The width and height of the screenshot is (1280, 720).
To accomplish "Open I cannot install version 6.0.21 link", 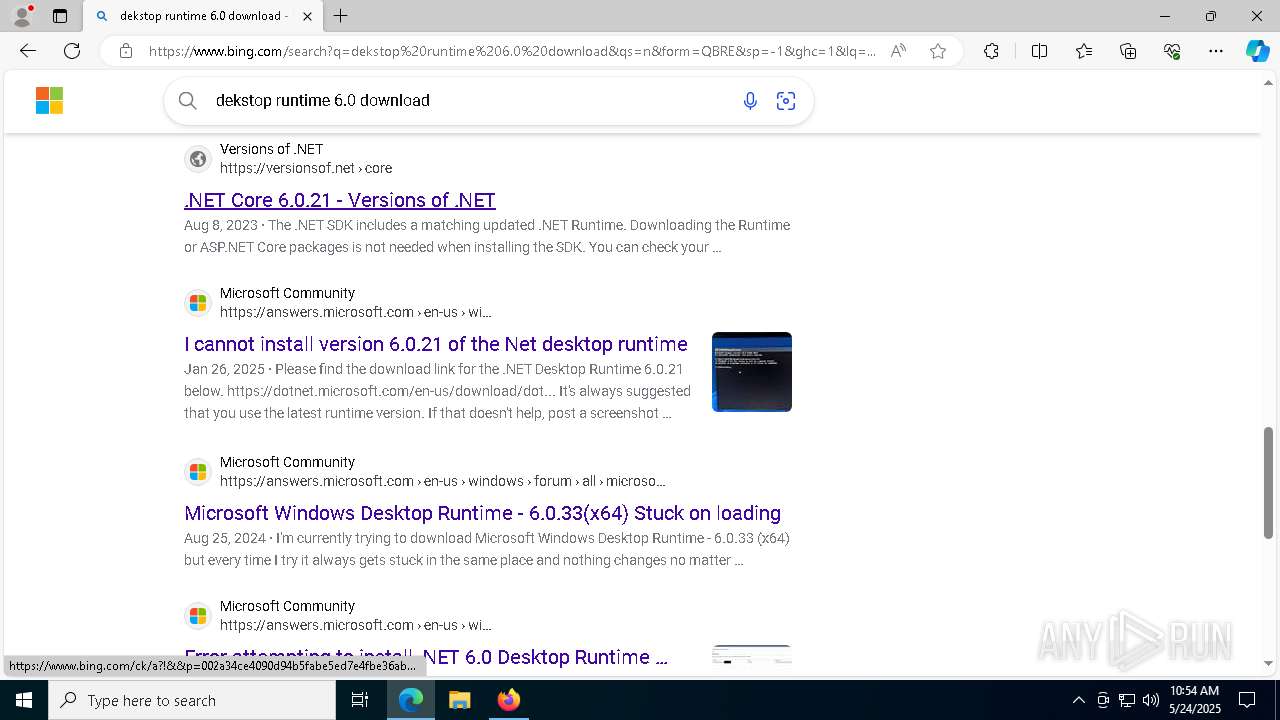I will (436, 344).
